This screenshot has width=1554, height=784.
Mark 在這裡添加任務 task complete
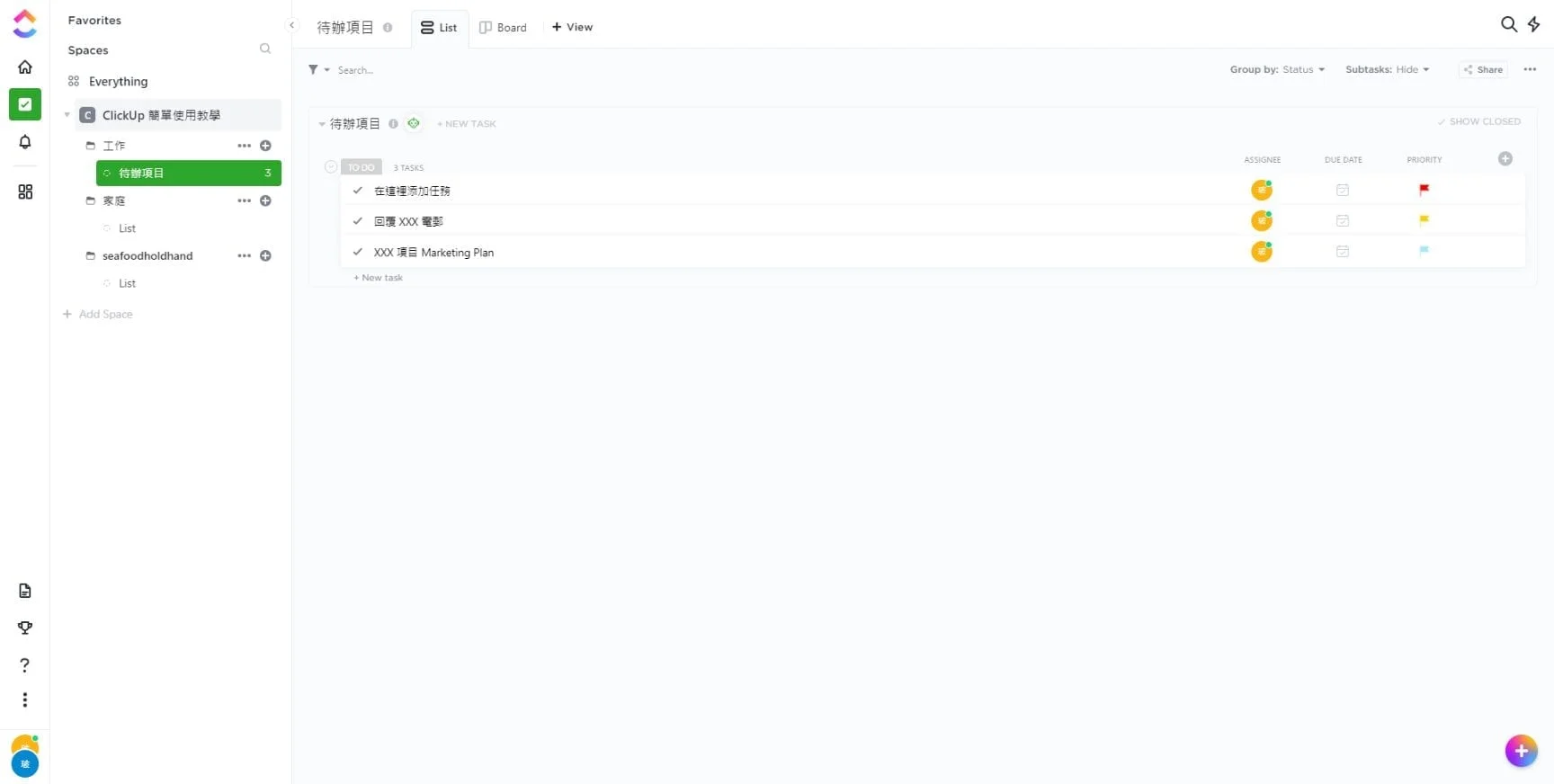pos(358,190)
